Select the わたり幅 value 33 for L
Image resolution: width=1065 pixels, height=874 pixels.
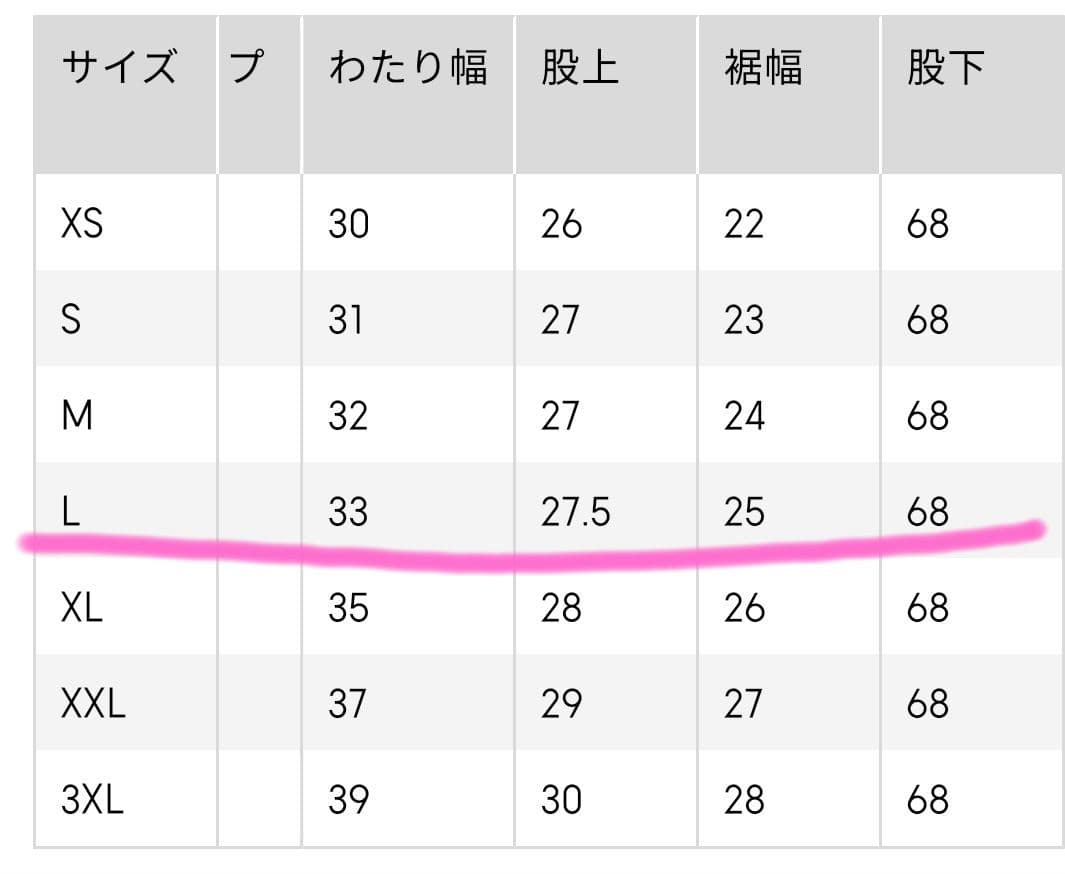348,512
